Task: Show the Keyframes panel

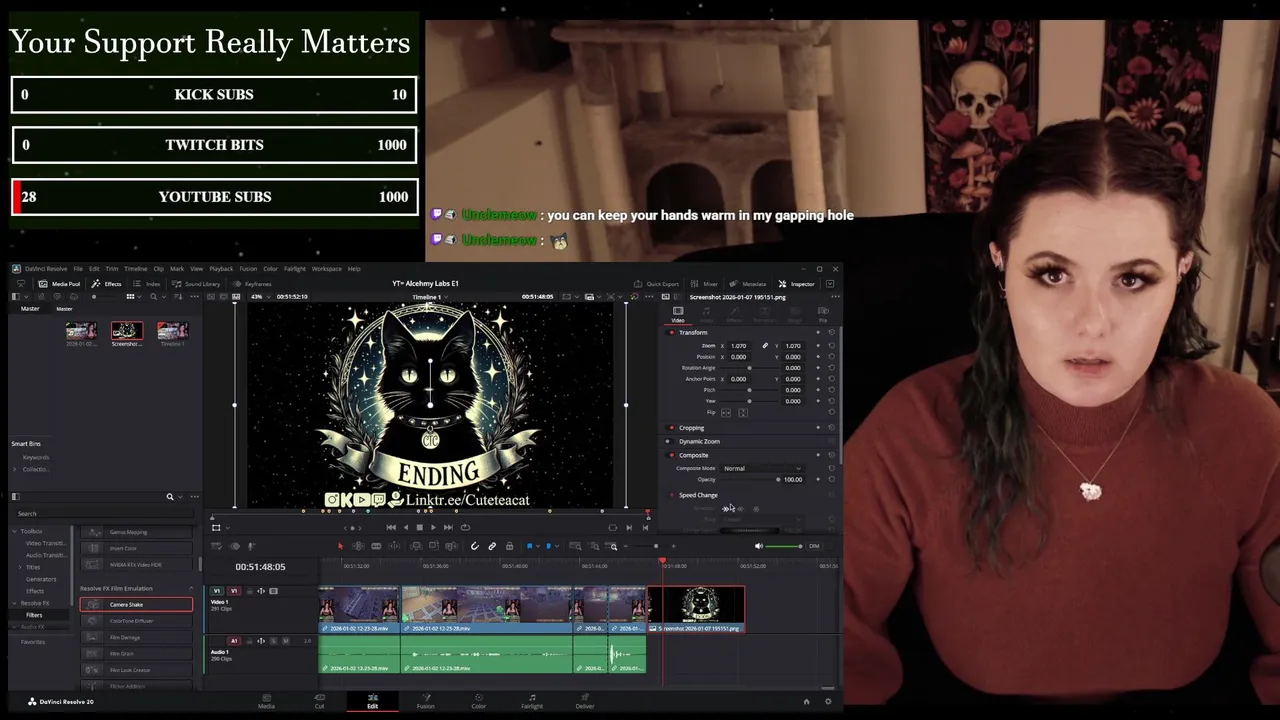Action: click(x=251, y=284)
